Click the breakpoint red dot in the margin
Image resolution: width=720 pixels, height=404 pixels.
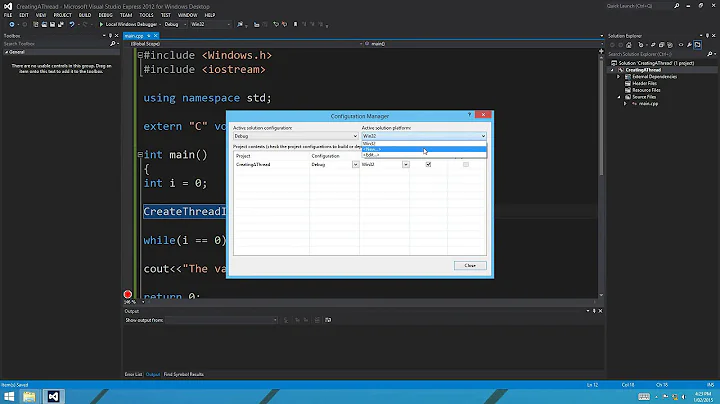128,294
